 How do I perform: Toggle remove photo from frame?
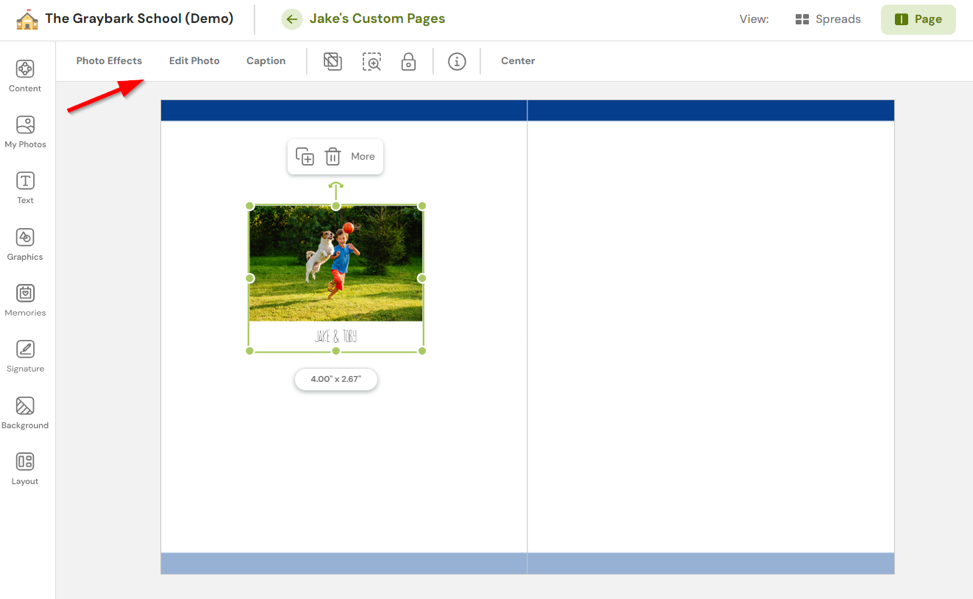tap(332, 61)
